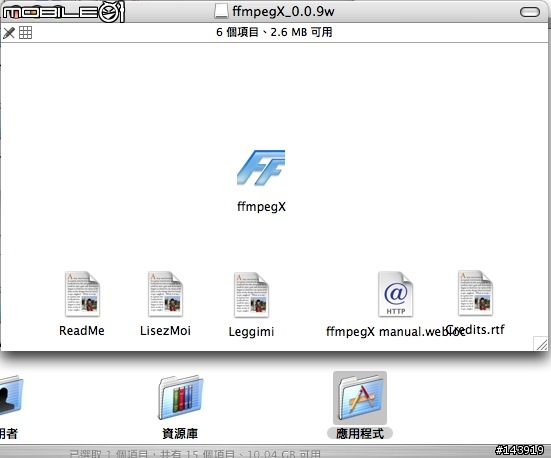The height and width of the screenshot is (458, 551).
Task: Select the ffmpegX application icon
Action: pos(261,168)
